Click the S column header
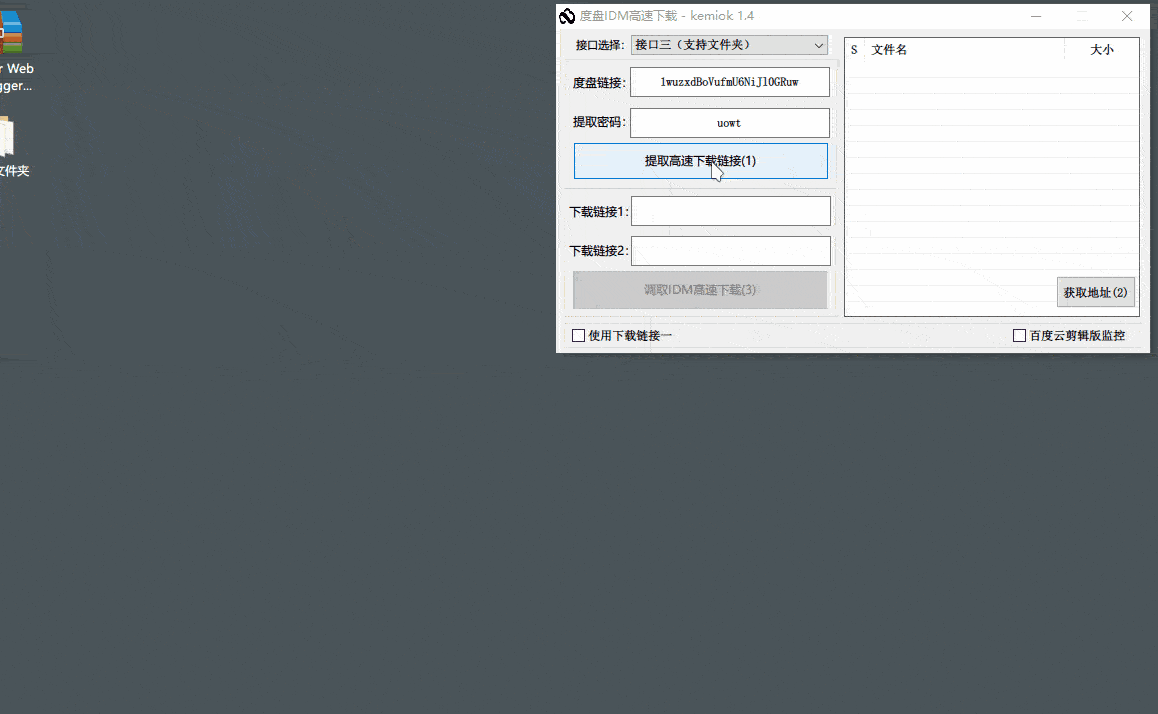 [x=854, y=50]
